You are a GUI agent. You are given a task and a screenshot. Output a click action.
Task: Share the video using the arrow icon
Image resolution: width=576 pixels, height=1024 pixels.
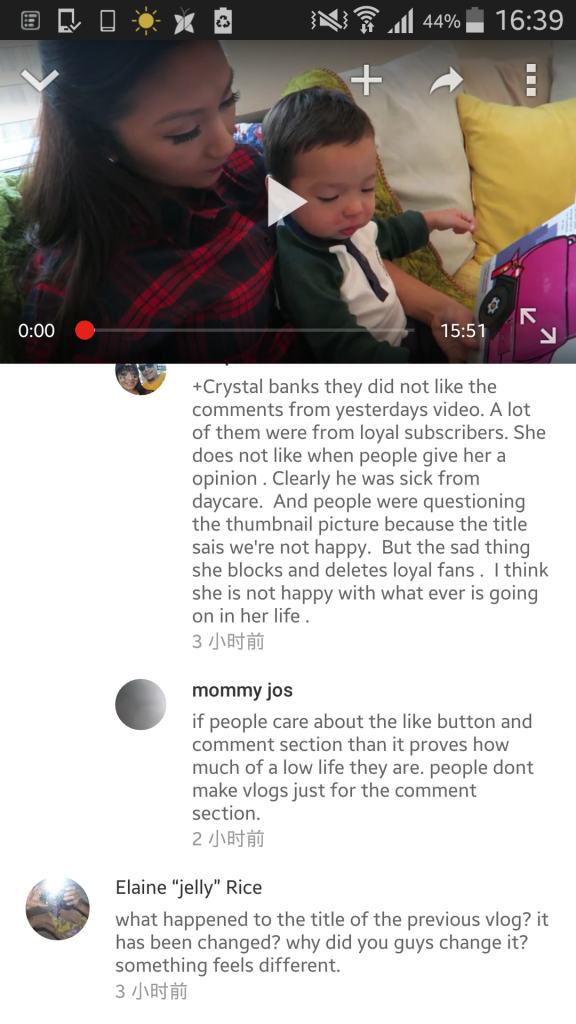pos(447,80)
